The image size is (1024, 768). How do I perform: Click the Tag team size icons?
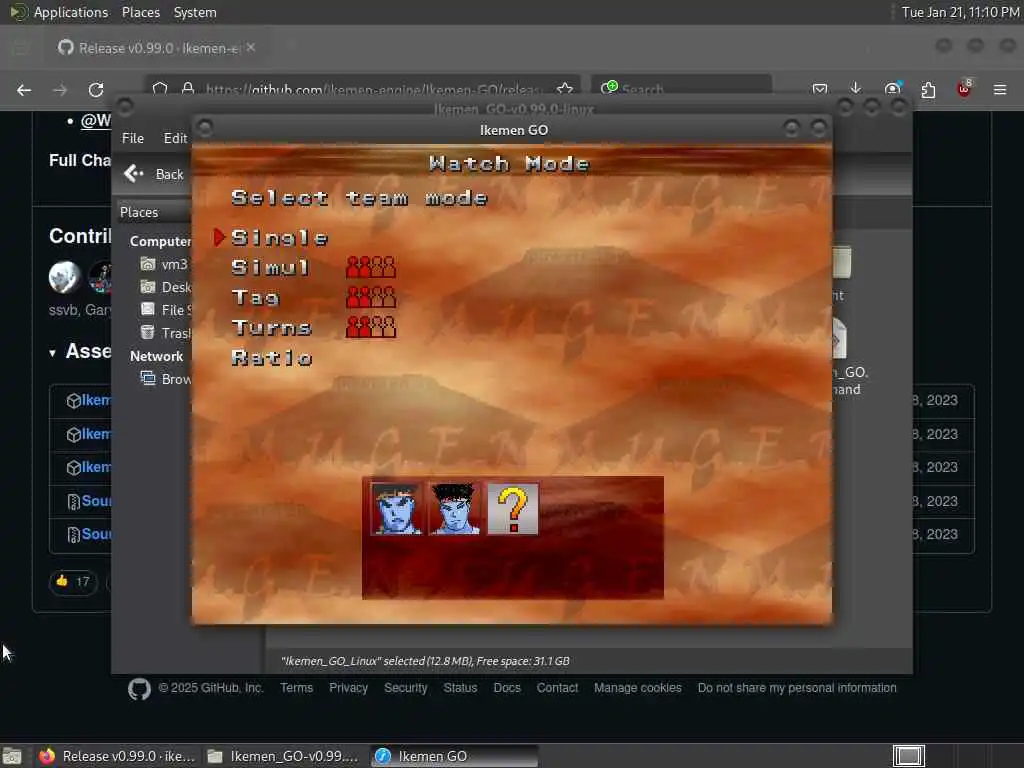point(371,297)
